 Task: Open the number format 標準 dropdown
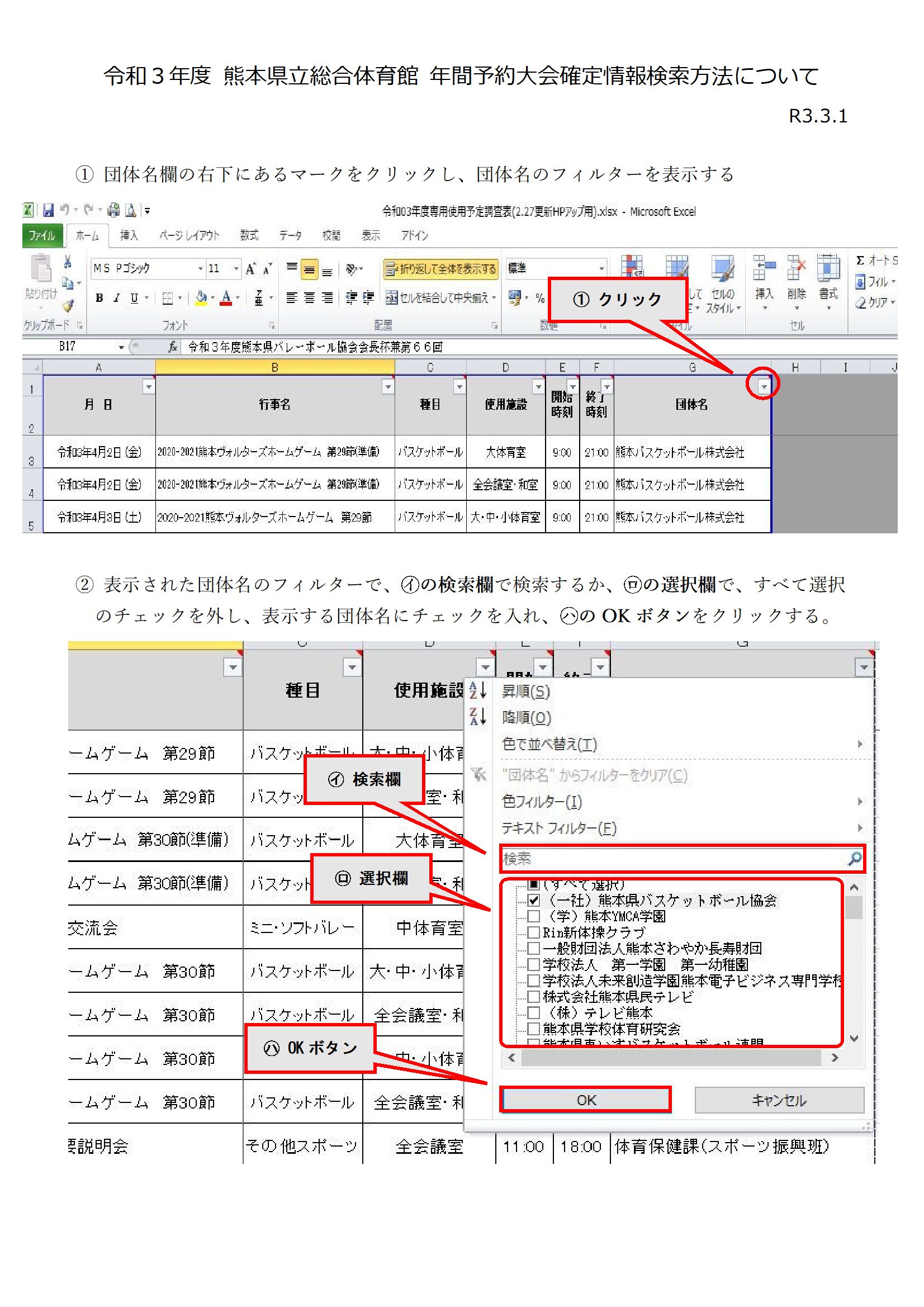tap(601, 268)
